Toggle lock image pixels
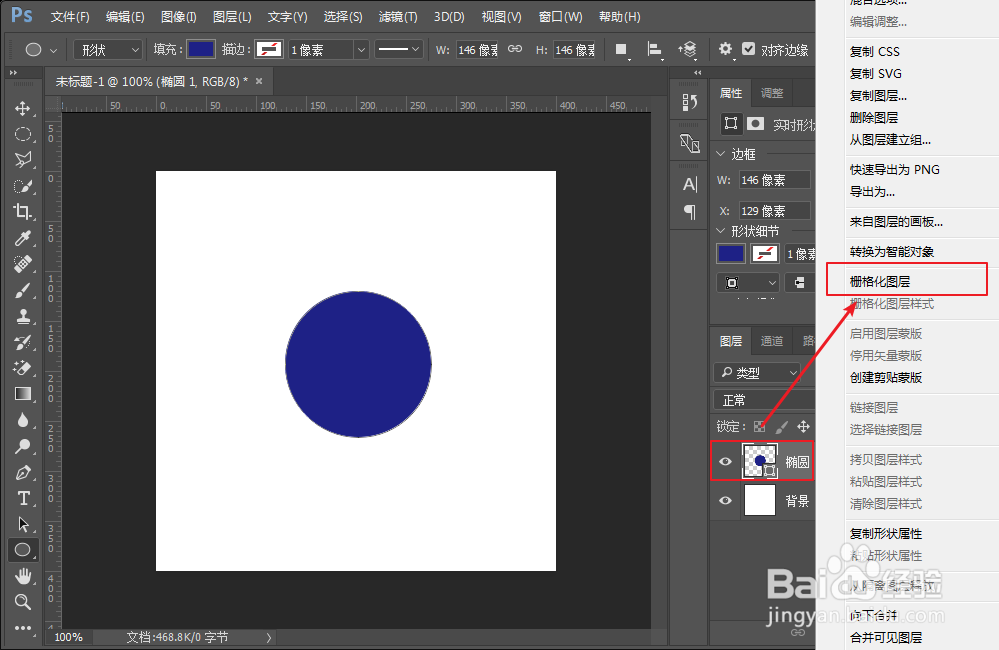 tap(782, 426)
